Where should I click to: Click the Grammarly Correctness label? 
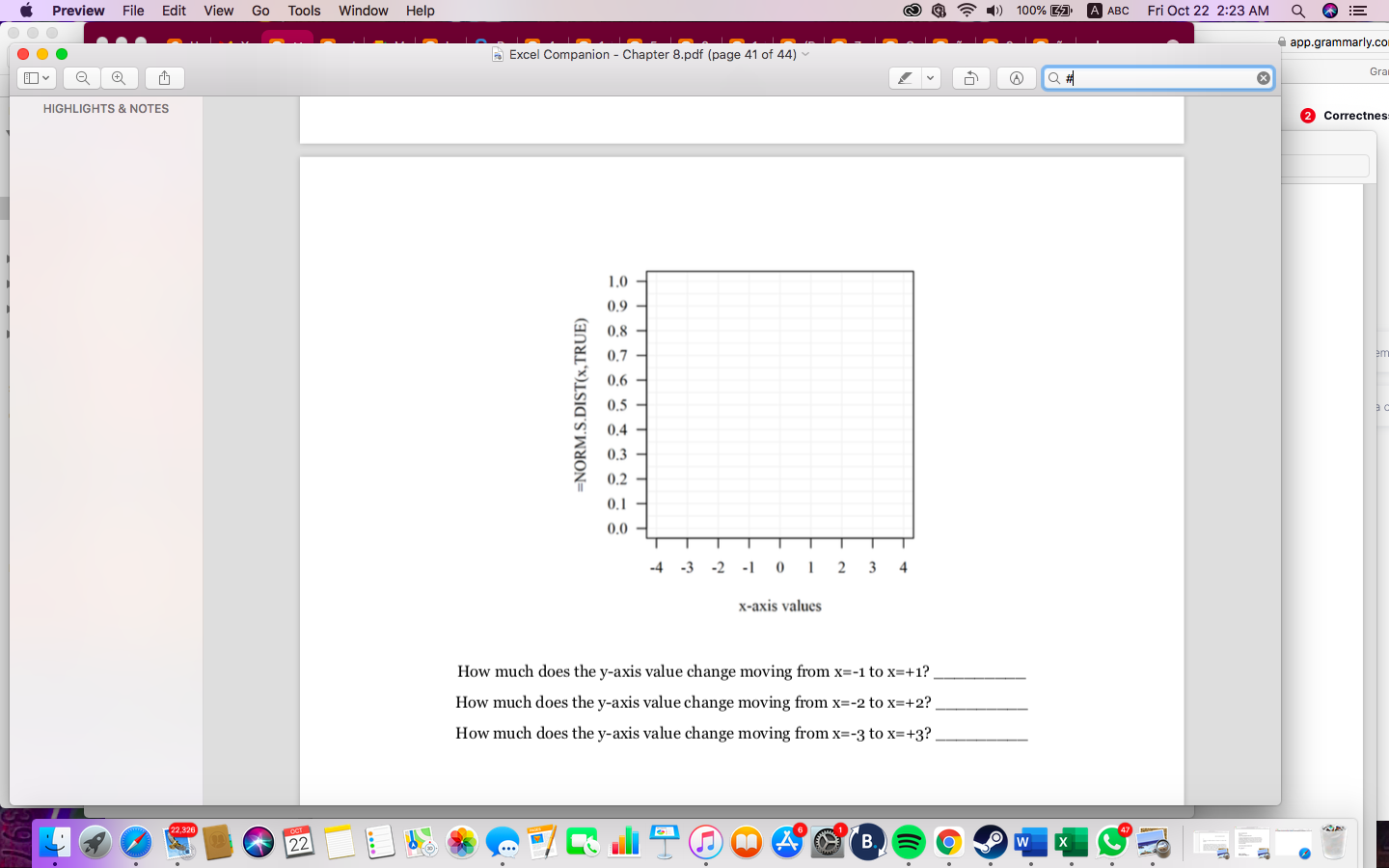pyautogui.click(x=1355, y=116)
